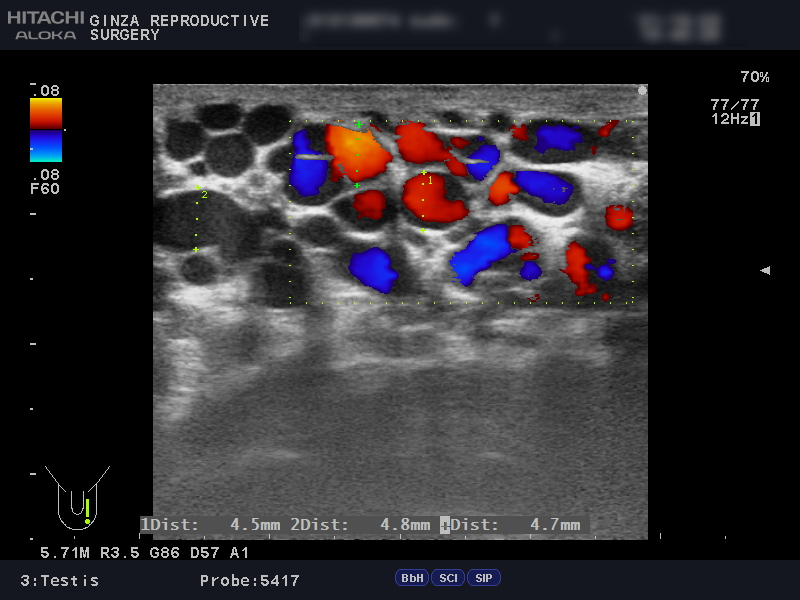Toggle the SIP mode badge
Screen dimensions: 800x600
pos(484,578)
